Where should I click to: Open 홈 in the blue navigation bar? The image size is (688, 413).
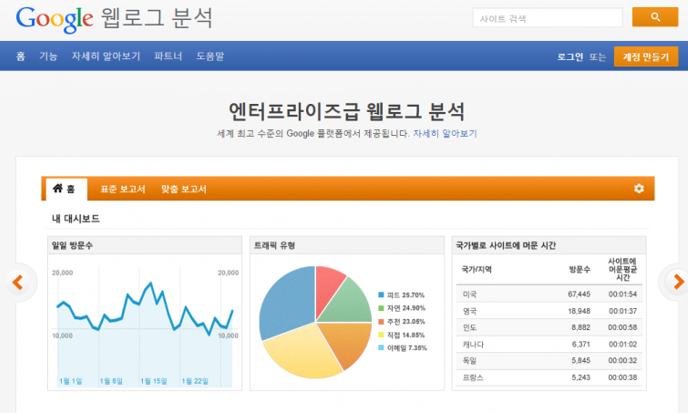click(21, 56)
